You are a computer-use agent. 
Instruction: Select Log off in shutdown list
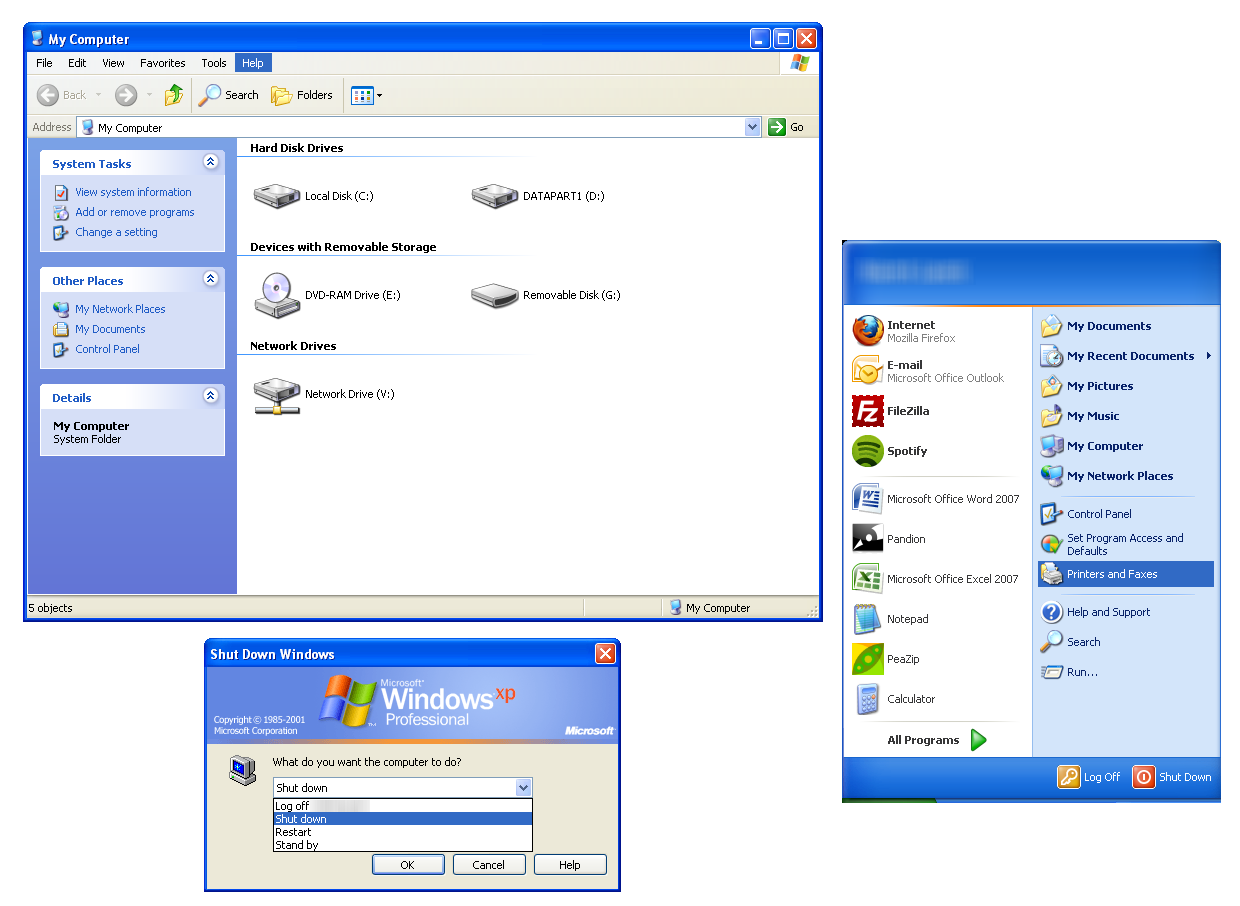pyautogui.click(x=403, y=806)
